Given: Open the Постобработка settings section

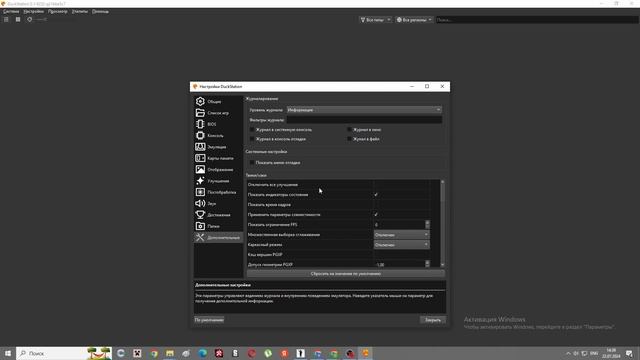Looking at the screenshot, I should coord(218,192).
